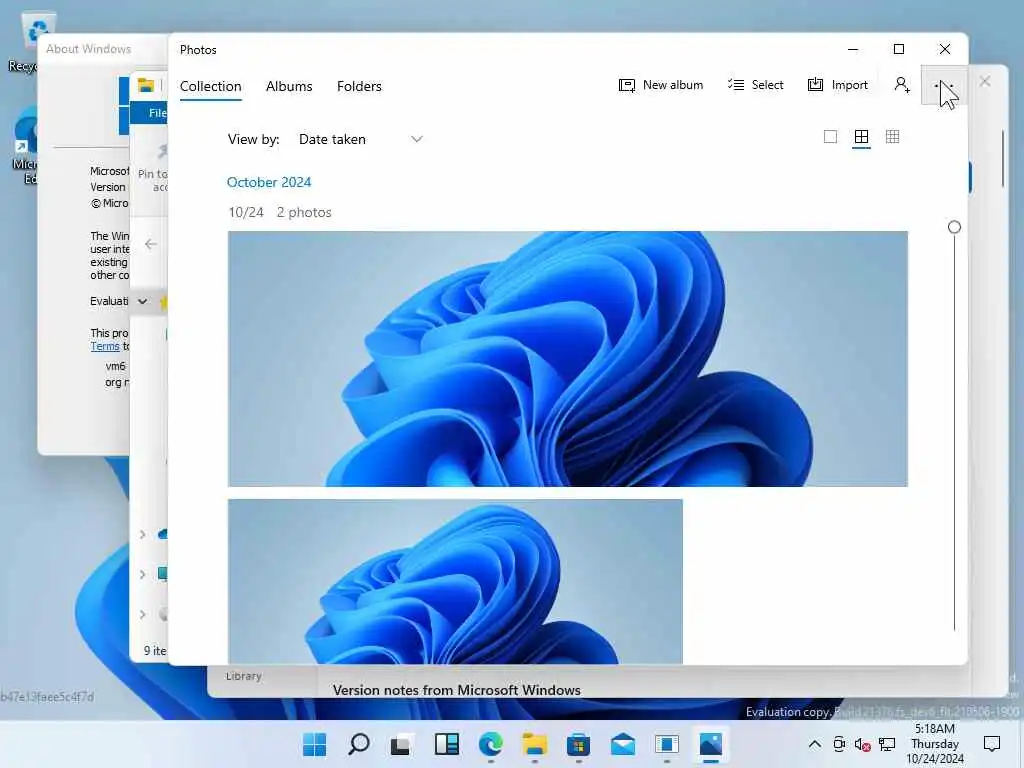Open the network tray icon
The width and height of the screenshot is (1024, 768).
(x=886, y=744)
